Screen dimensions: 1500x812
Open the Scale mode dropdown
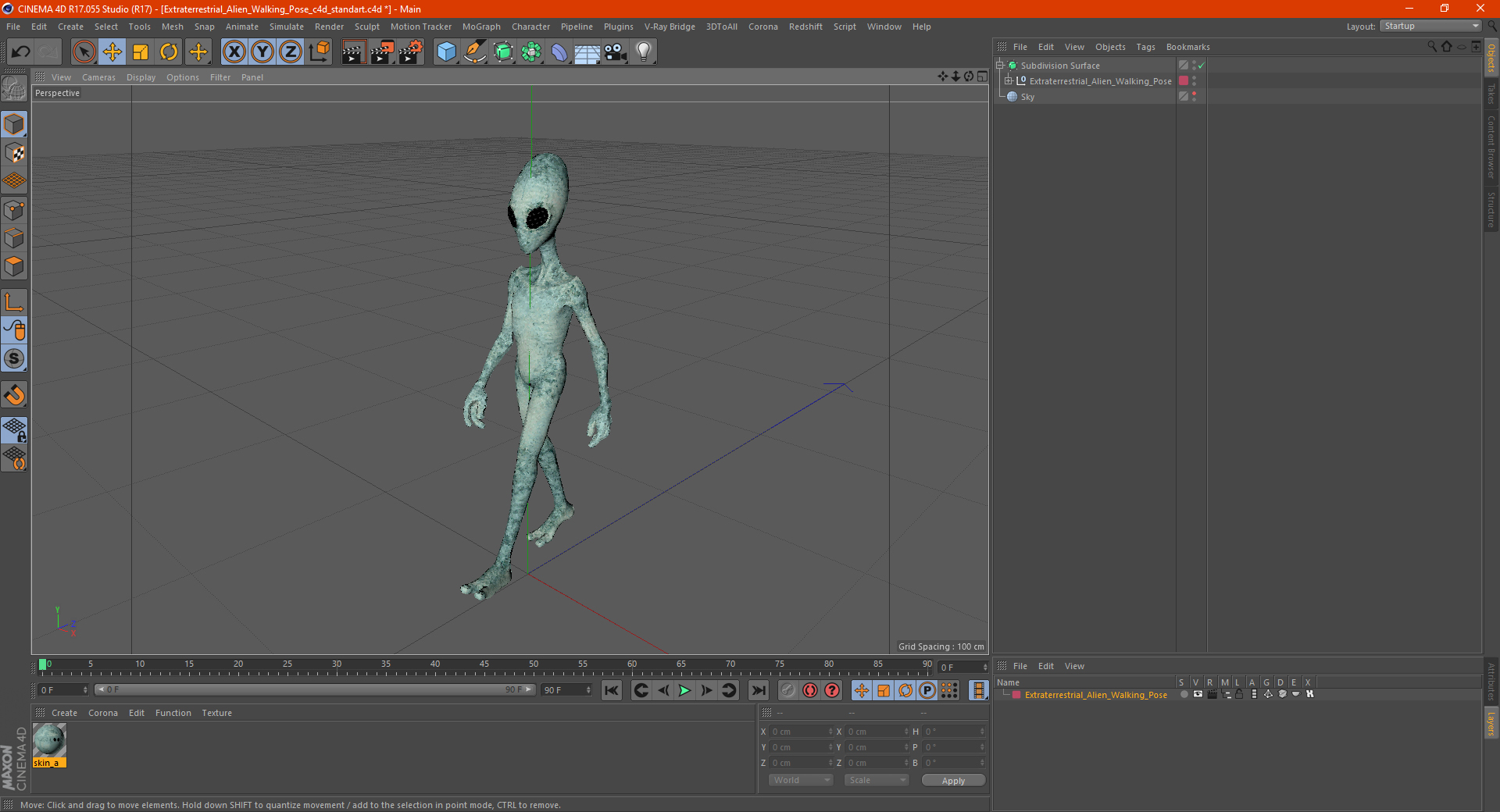877,780
